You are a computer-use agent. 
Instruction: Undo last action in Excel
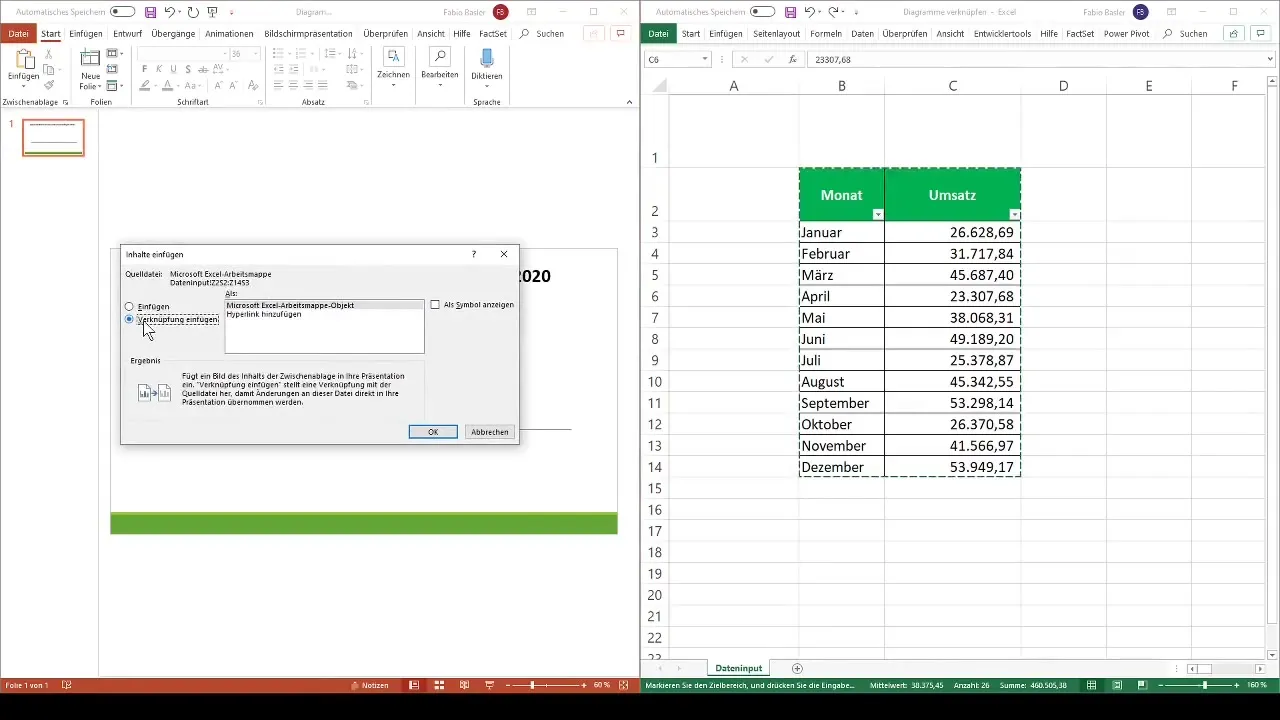click(x=809, y=12)
